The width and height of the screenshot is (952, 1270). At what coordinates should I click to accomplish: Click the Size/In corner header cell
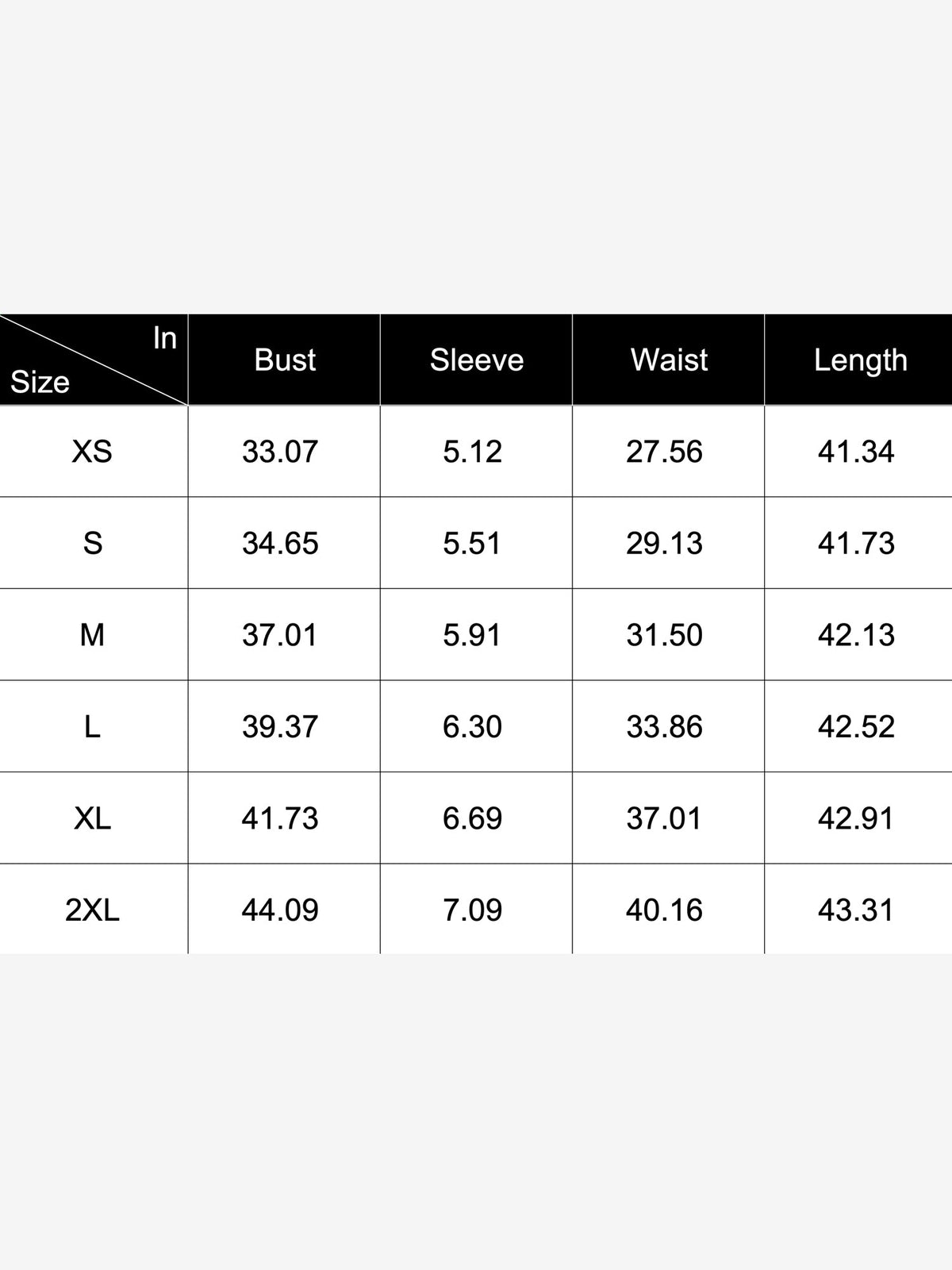[94, 360]
